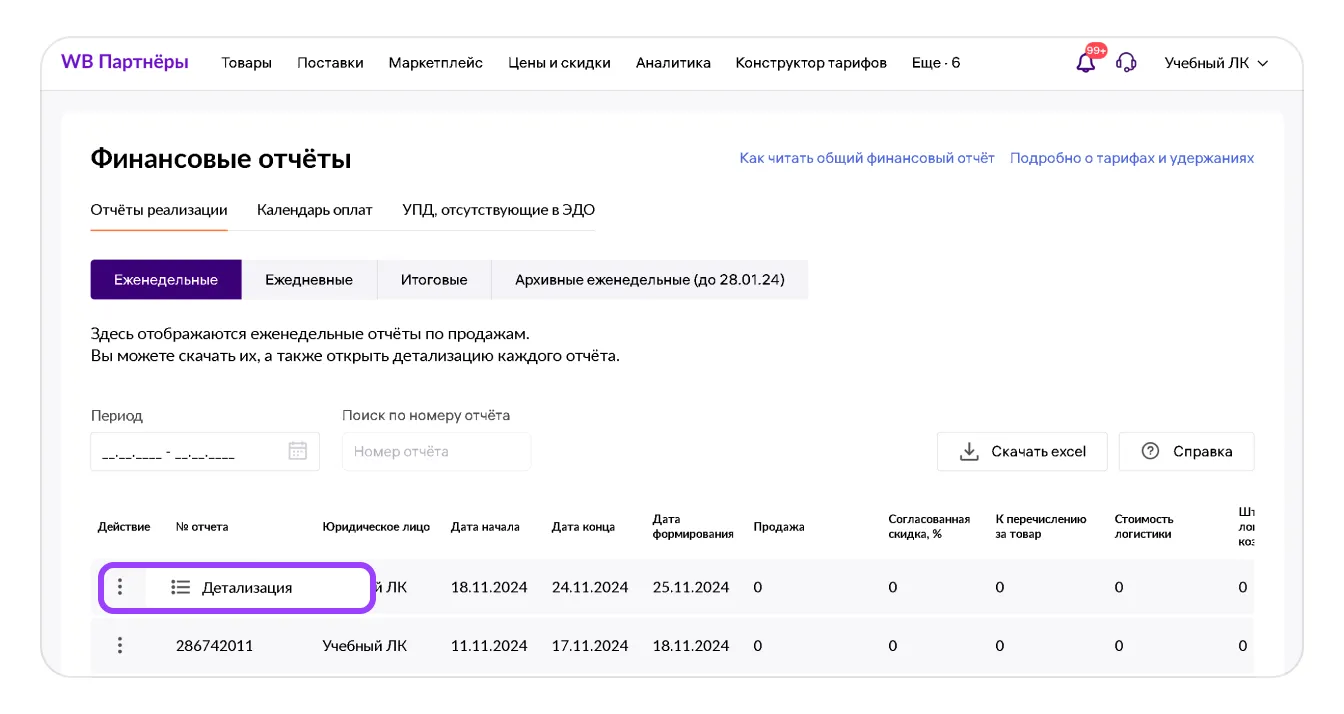Select the Ежедневные reports tab
Viewport: 1344px width, 714px height.
[x=308, y=280]
